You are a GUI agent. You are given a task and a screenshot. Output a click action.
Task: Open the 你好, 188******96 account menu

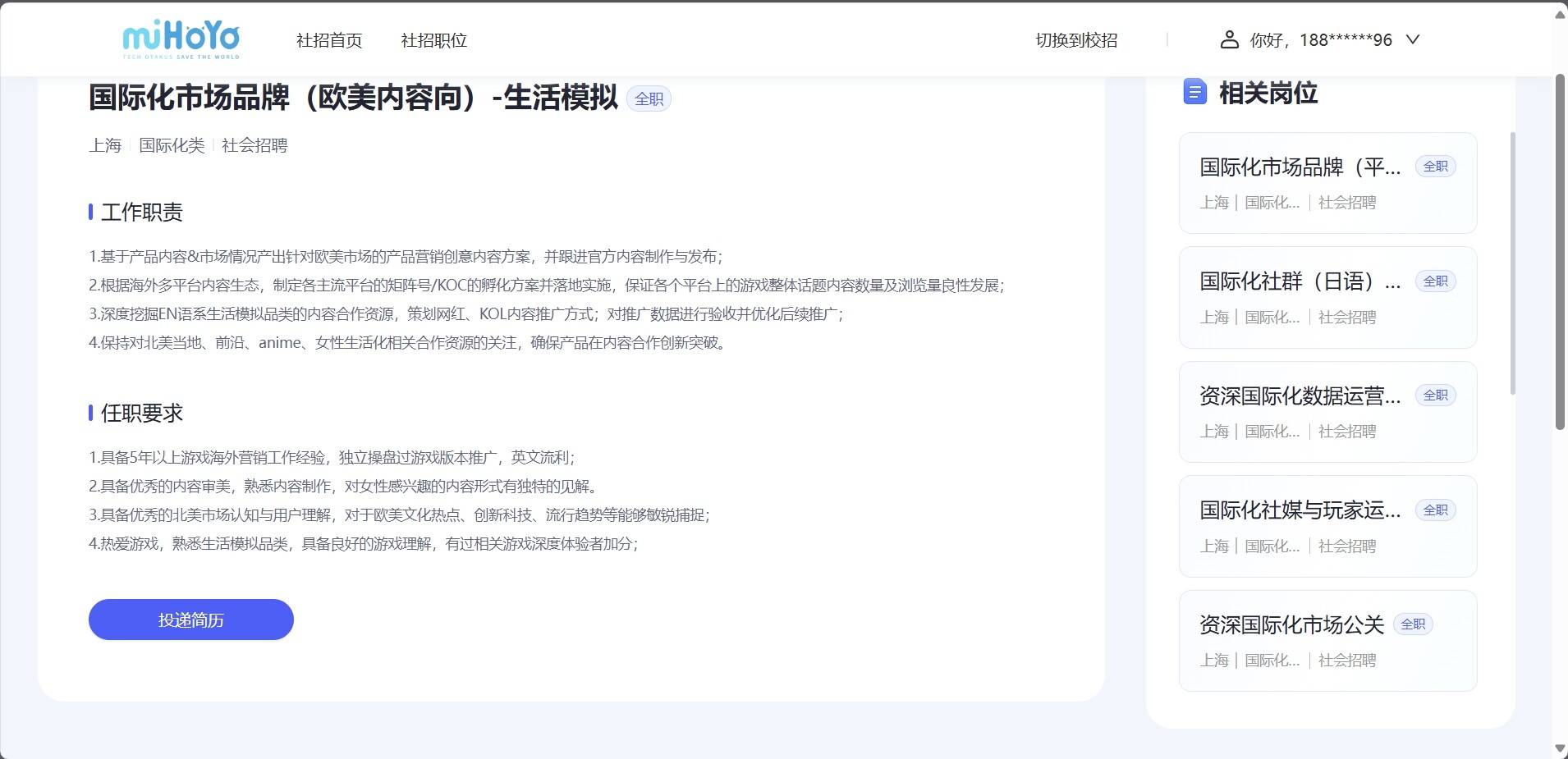[x=1320, y=39]
